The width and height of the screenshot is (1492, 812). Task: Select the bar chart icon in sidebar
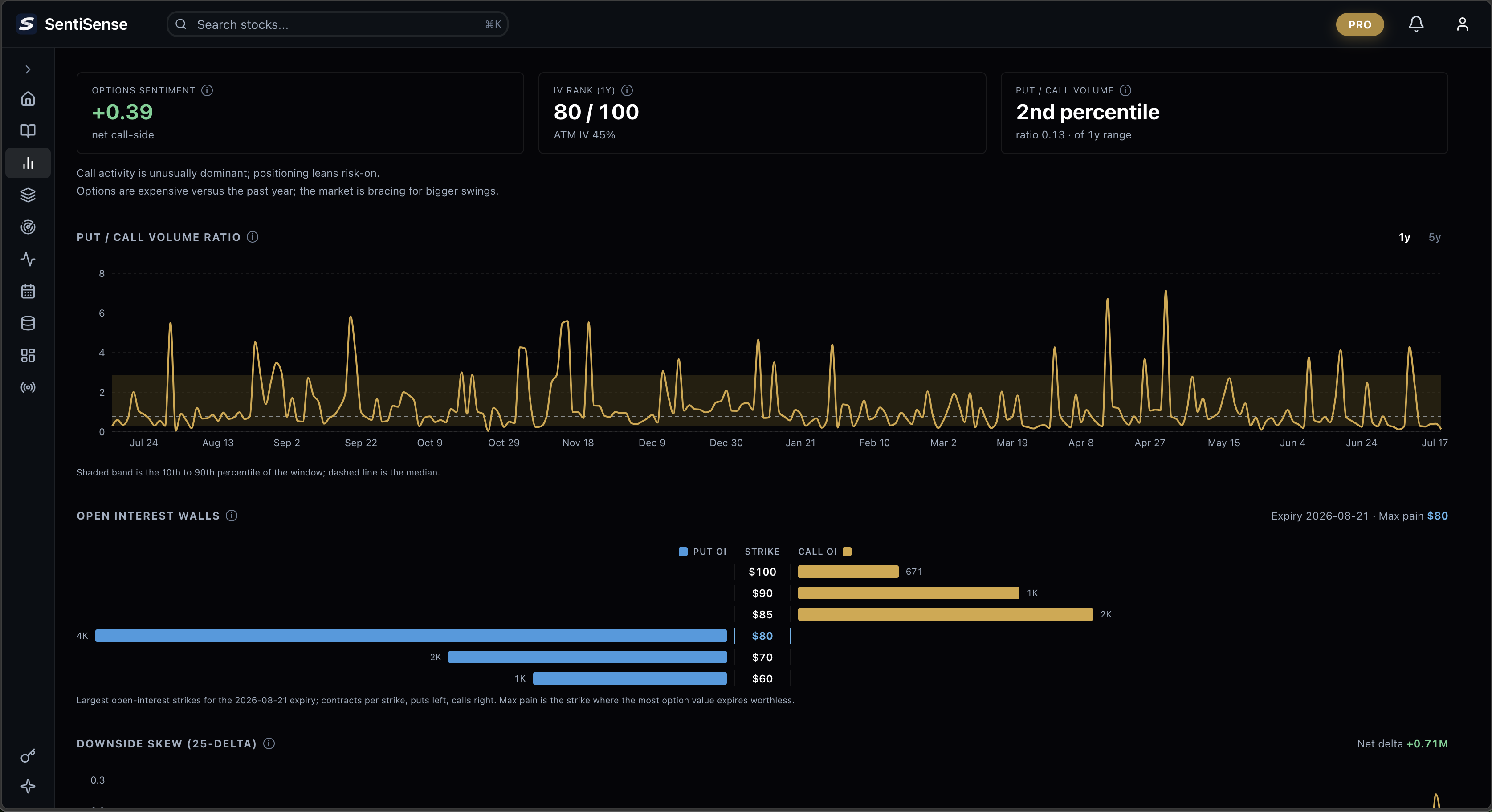click(x=28, y=163)
